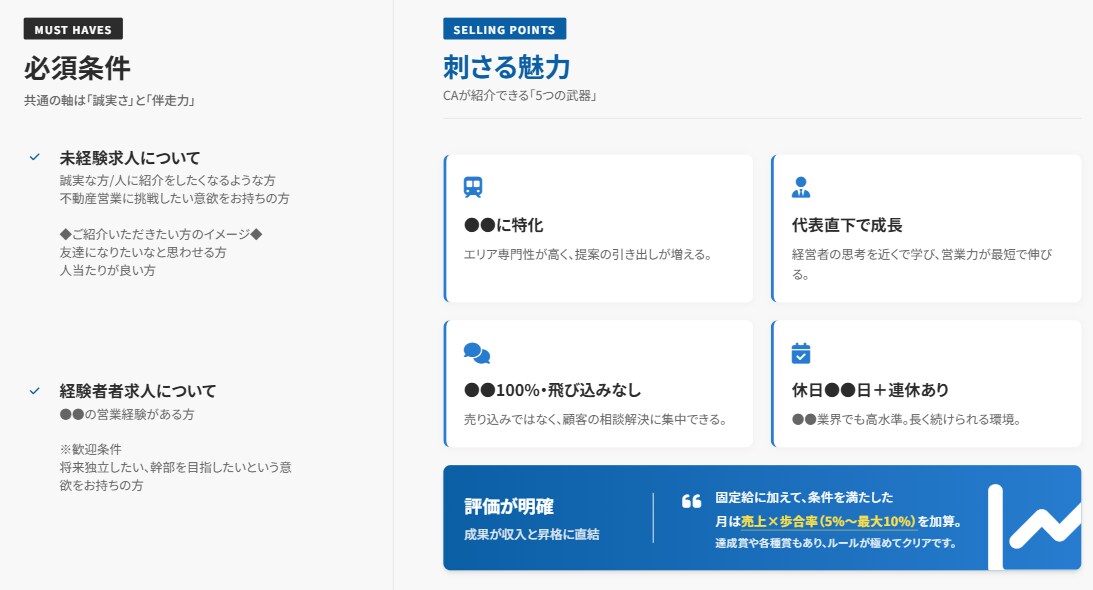Image resolution: width=1093 pixels, height=590 pixels.
Task: Click the line ●●の営業経験がある方
Action: coord(127,414)
